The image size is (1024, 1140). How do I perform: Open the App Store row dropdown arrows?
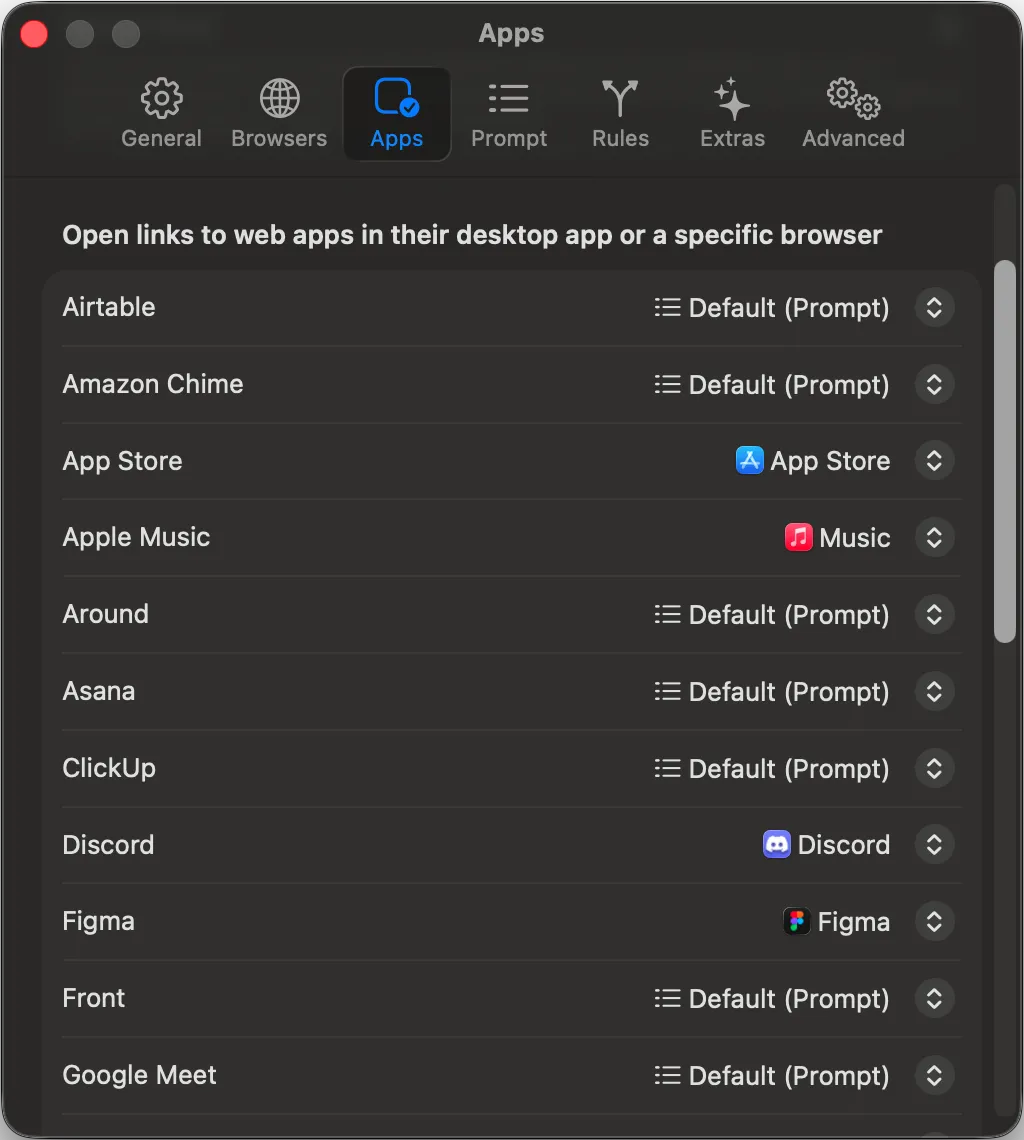click(x=935, y=460)
